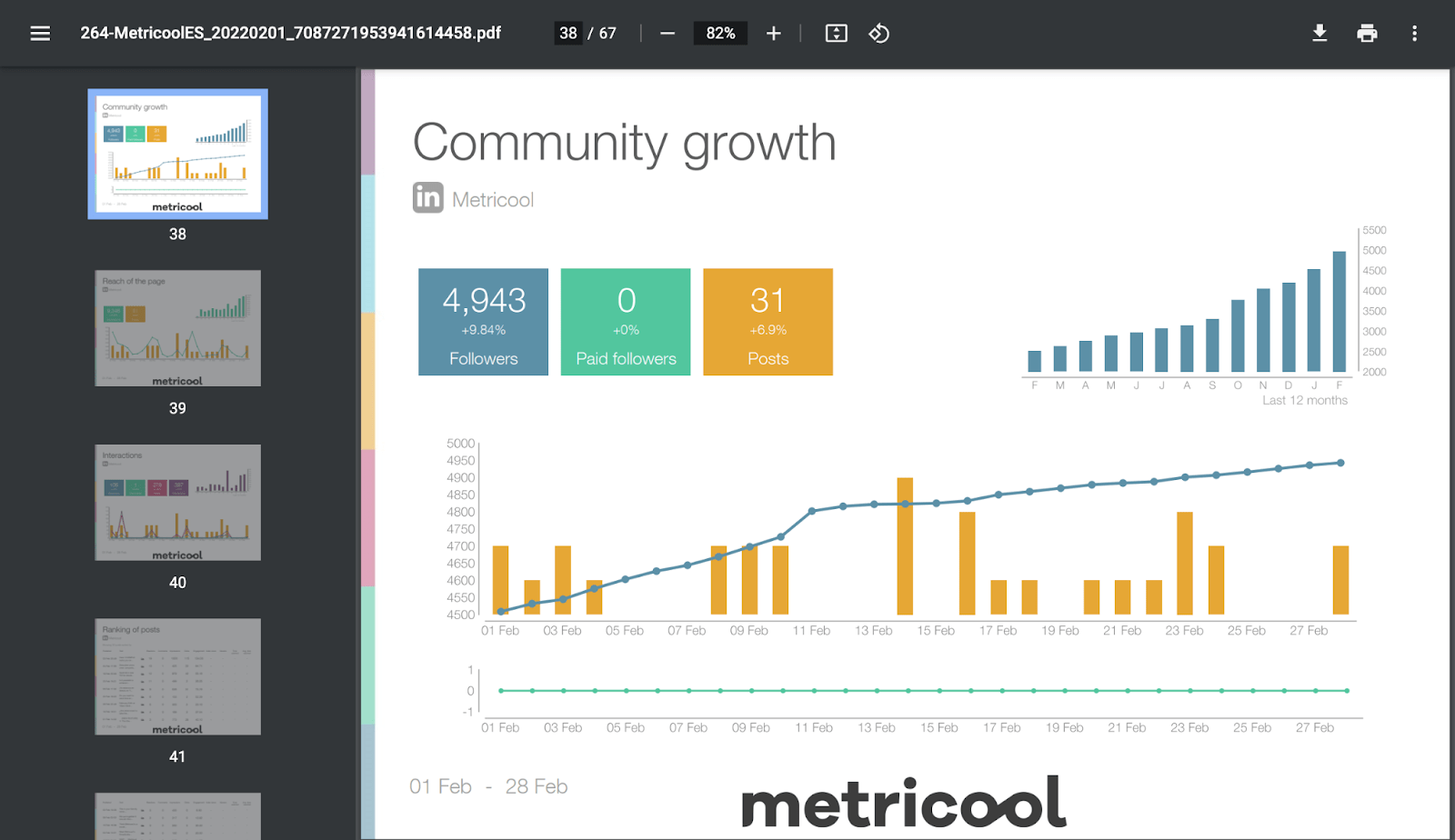The height and width of the screenshot is (840, 1455).
Task: Open the three-dot options dropdown
Action: (1415, 33)
